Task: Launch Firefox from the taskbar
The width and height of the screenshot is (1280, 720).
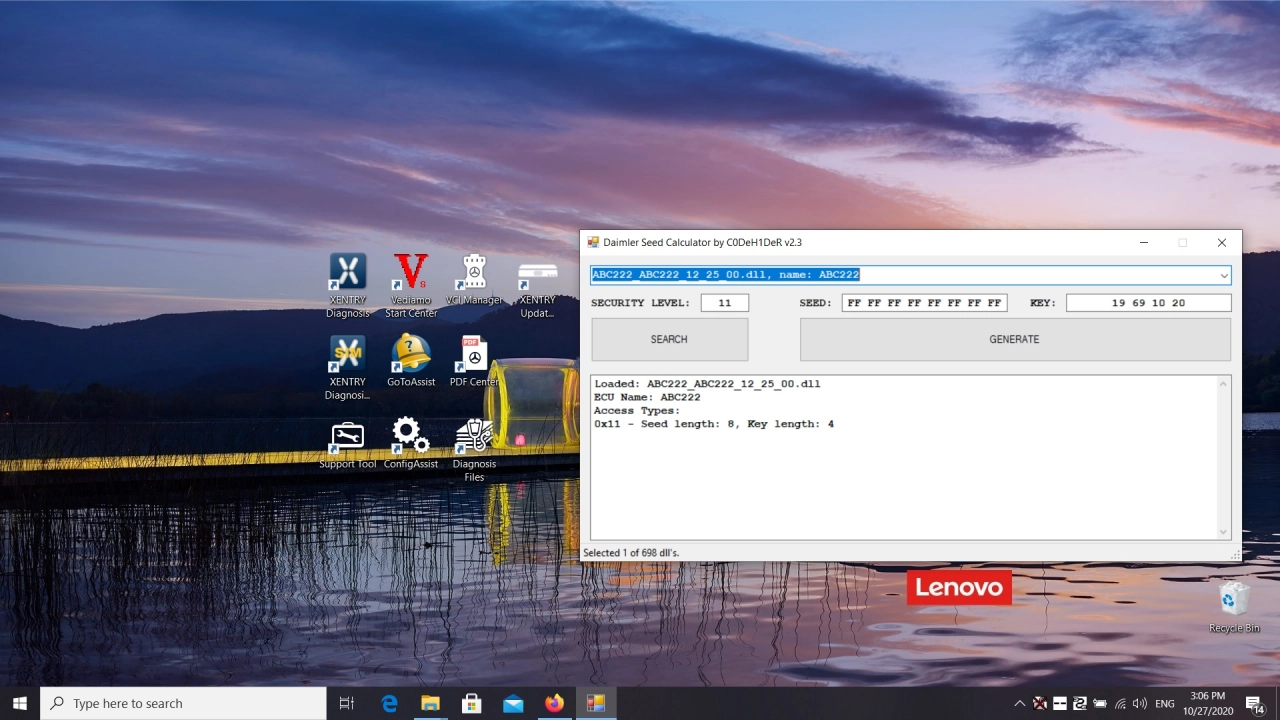Action: point(554,703)
